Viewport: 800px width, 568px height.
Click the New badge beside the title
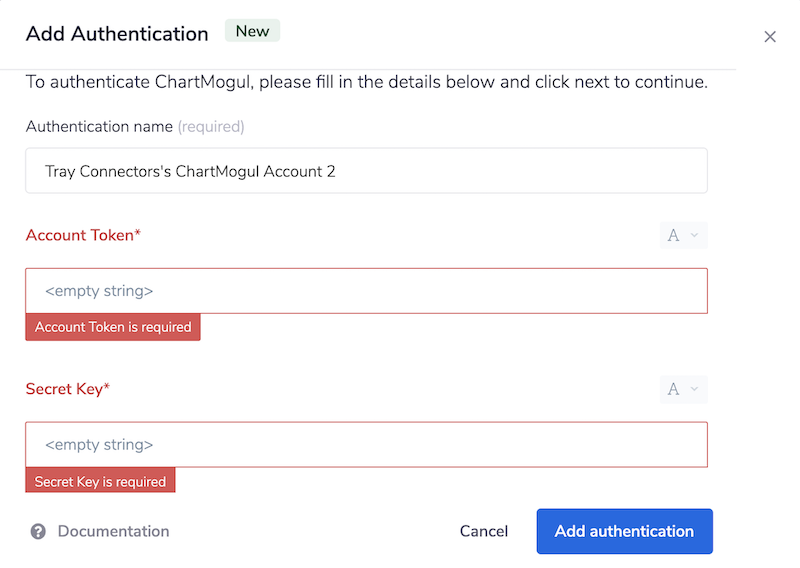pos(252,31)
